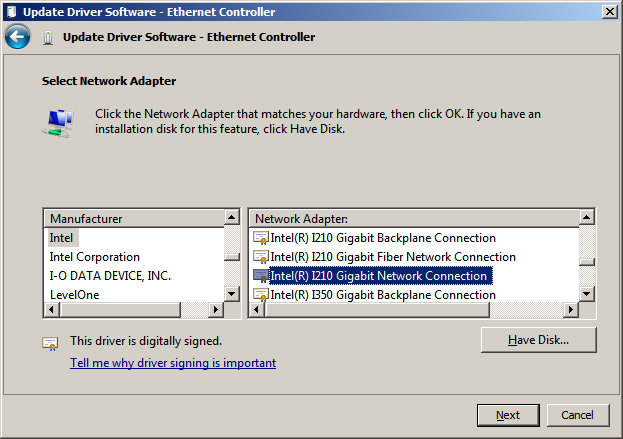Screen dimensions: 623x439
Task: Close the Update Driver Software window
Action: point(610,12)
